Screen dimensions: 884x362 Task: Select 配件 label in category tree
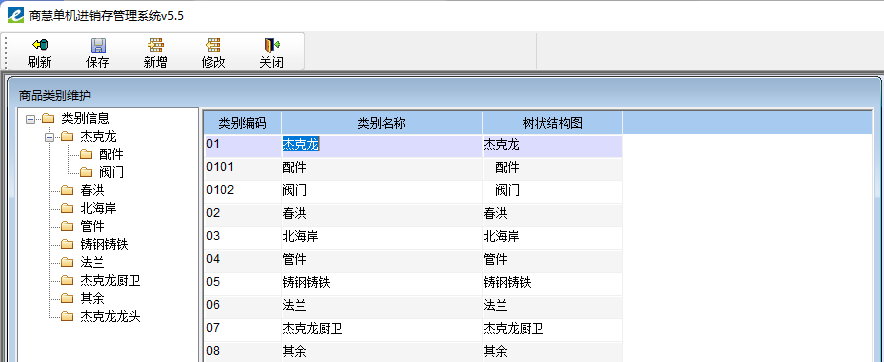[x=111, y=154]
